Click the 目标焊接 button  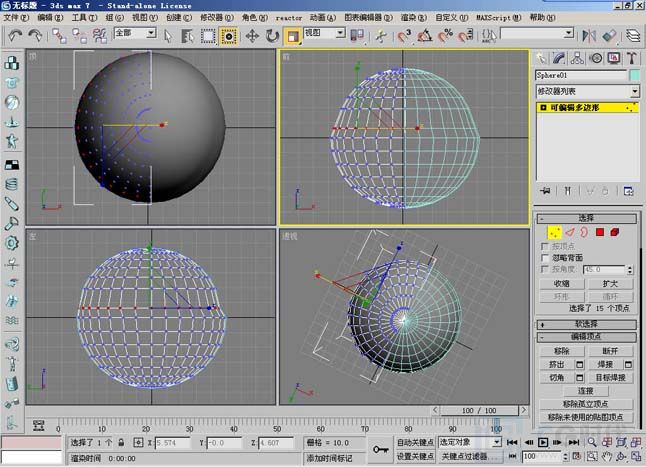(x=610, y=378)
